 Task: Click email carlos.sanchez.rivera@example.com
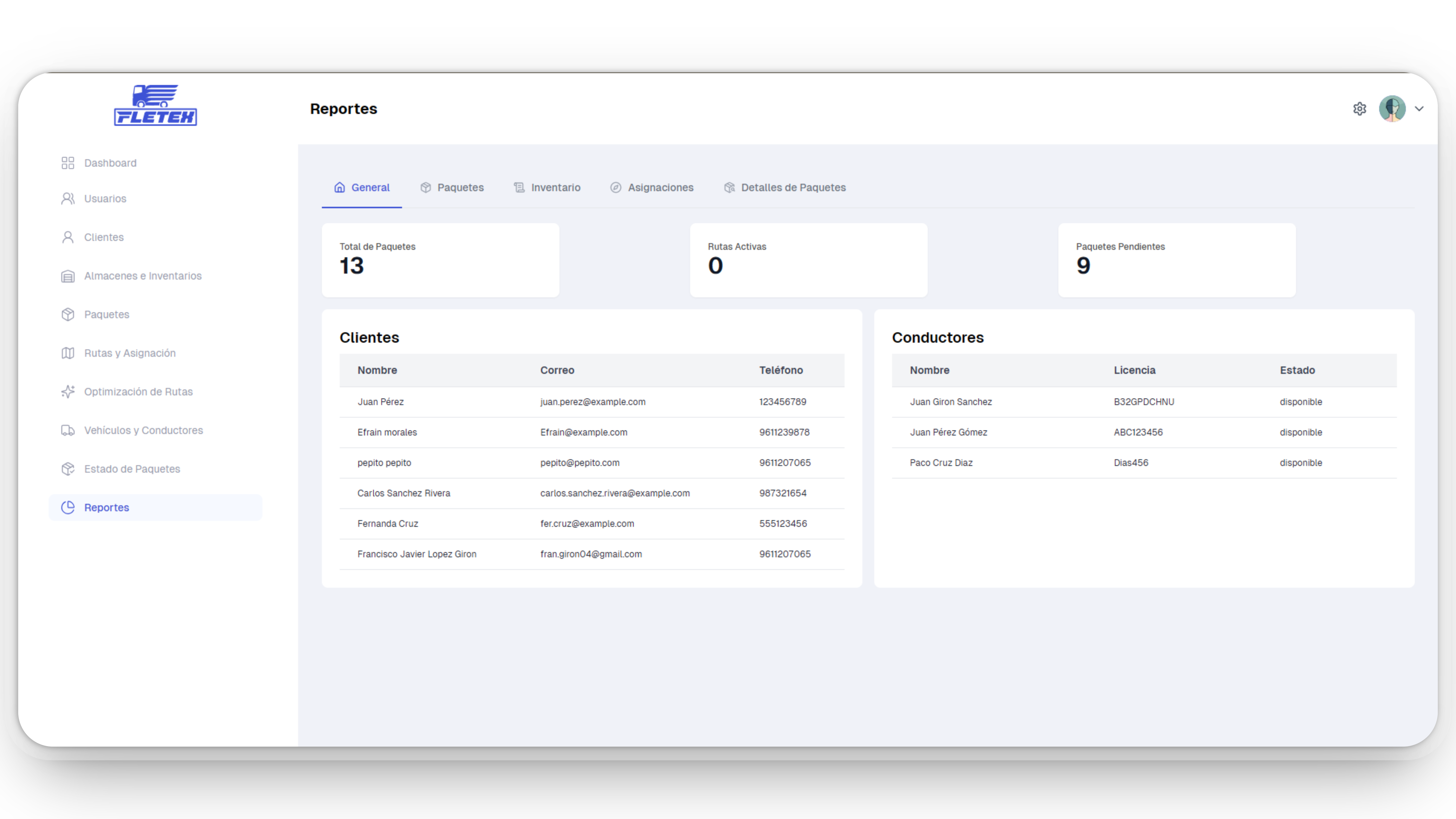[615, 493]
